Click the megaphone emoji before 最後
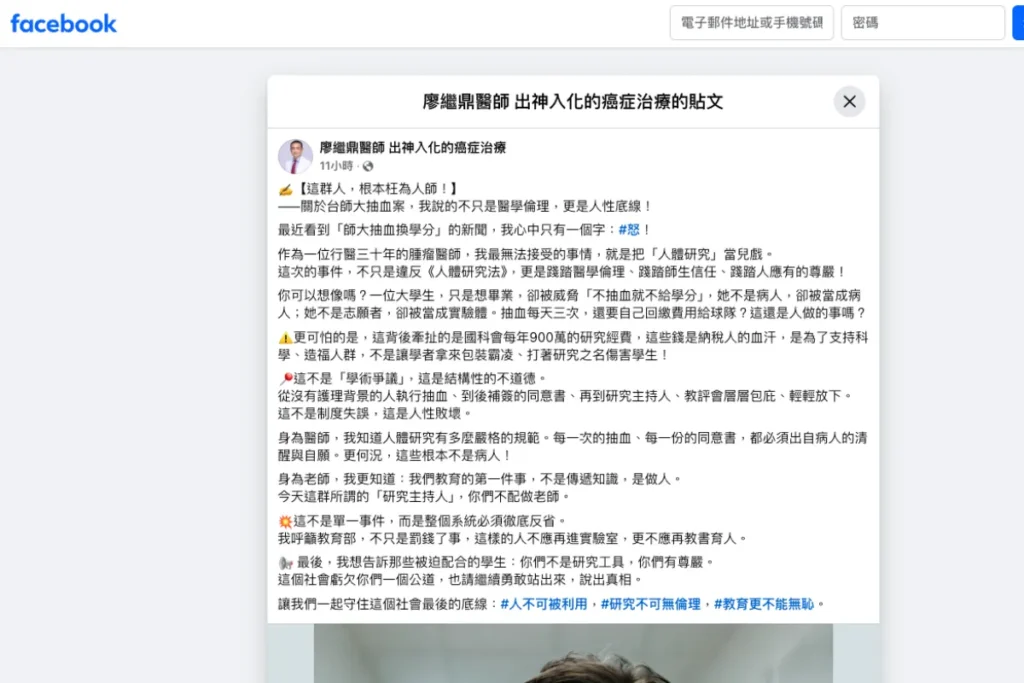 pos(285,562)
